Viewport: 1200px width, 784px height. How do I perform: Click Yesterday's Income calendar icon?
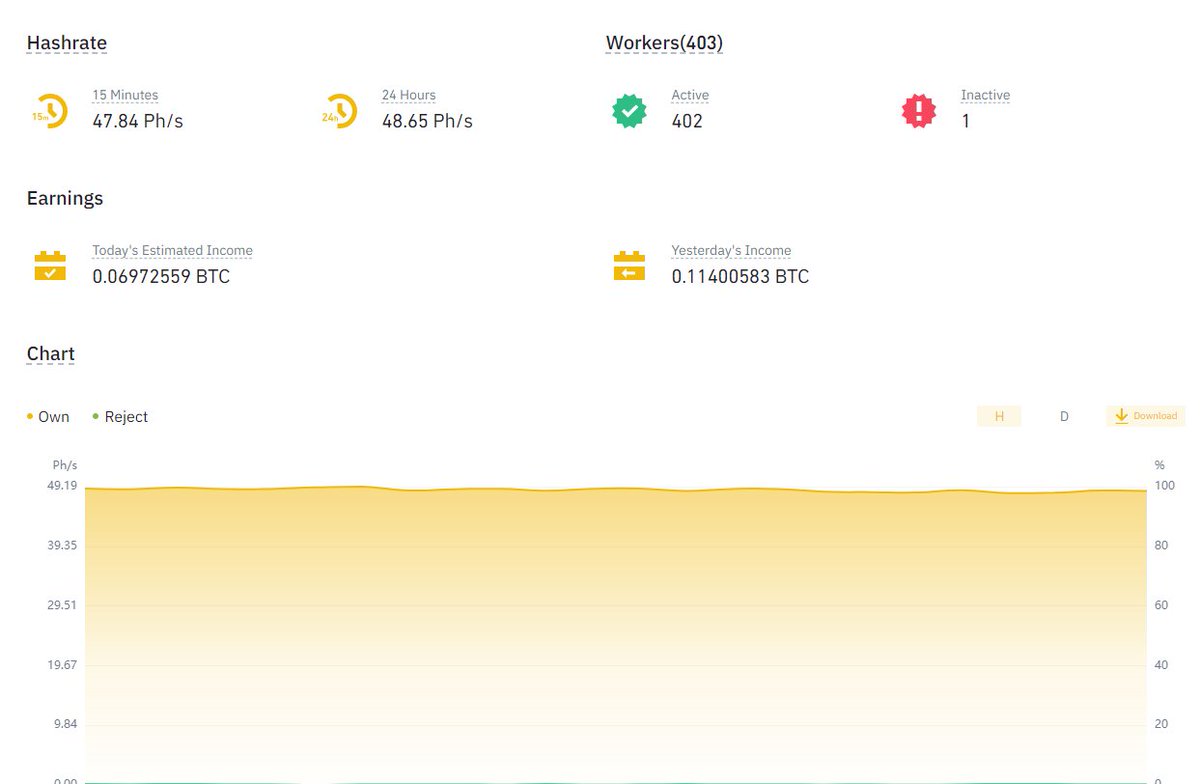coord(629,266)
